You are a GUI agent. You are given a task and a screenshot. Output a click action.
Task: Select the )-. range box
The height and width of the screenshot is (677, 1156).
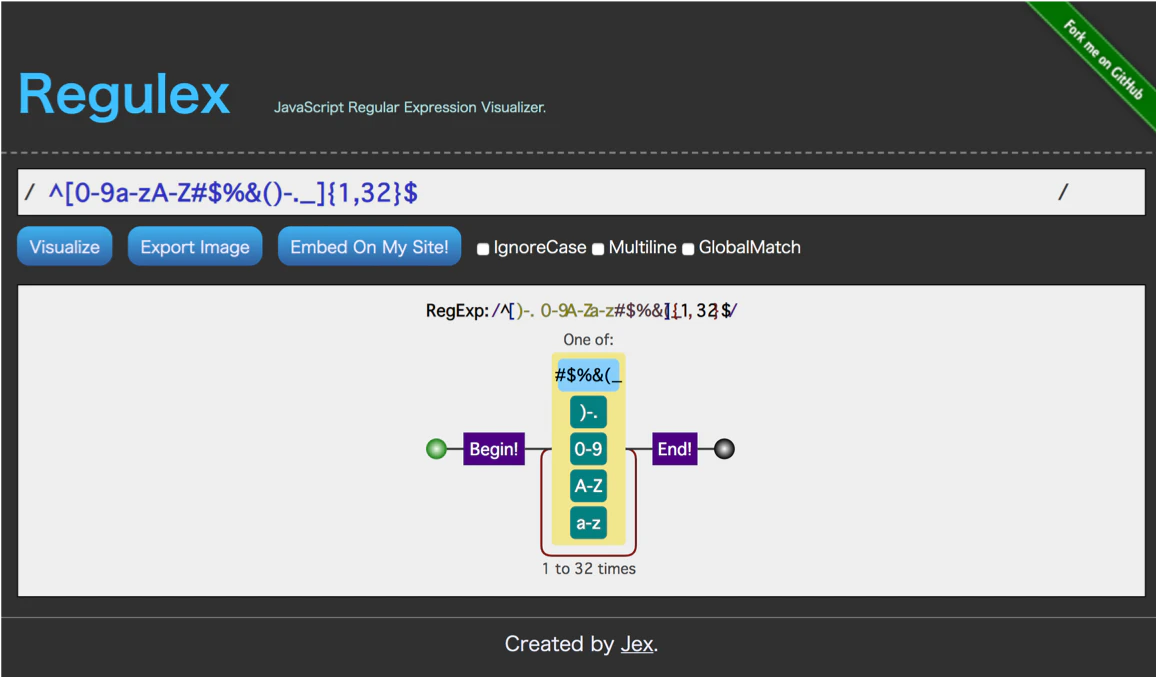coord(588,412)
